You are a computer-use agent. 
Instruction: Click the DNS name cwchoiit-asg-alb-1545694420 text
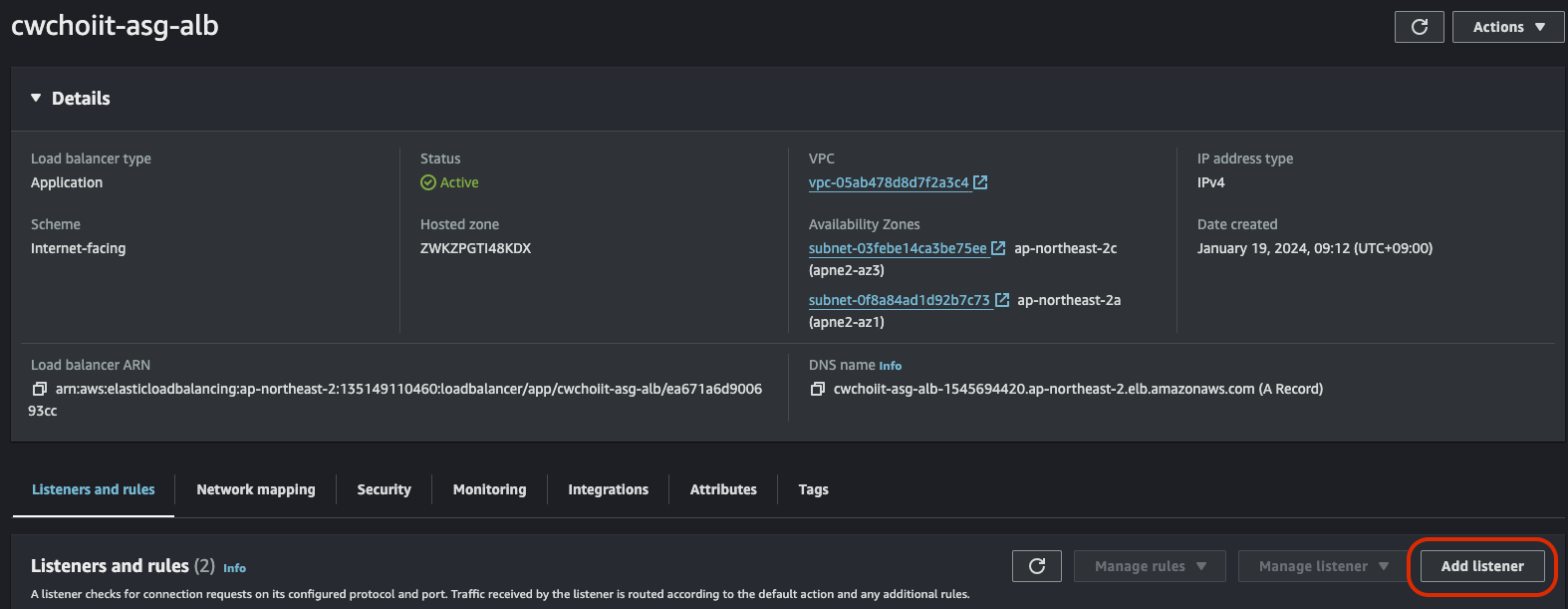(1078, 389)
